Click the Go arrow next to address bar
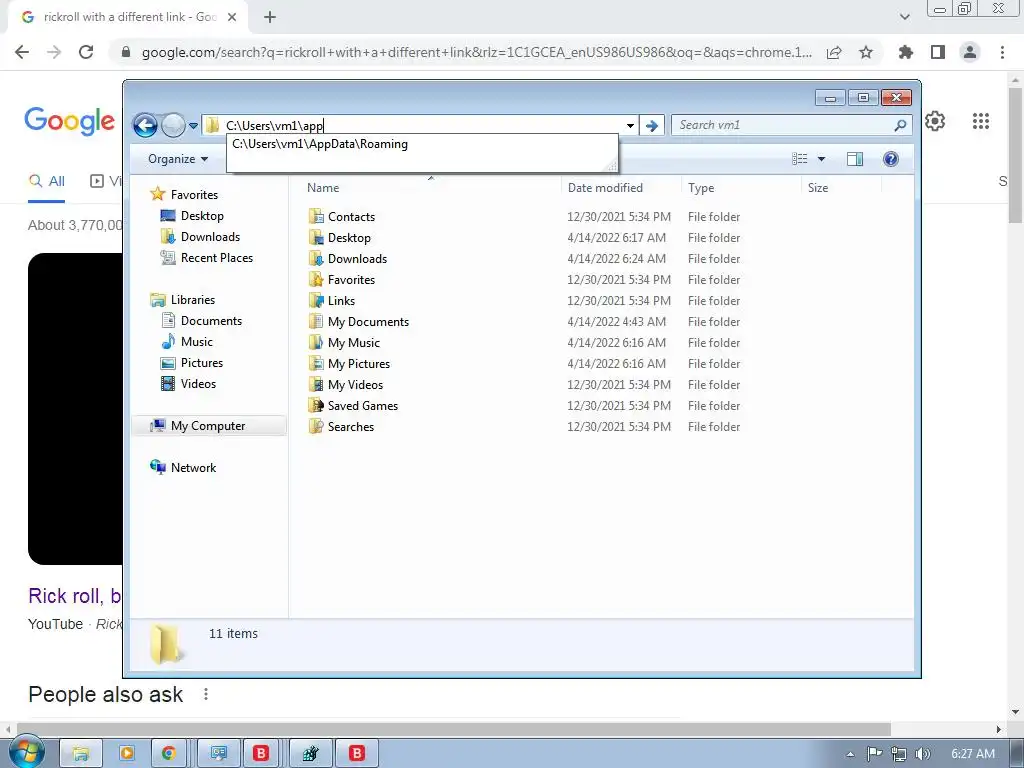 pyautogui.click(x=651, y=125)
